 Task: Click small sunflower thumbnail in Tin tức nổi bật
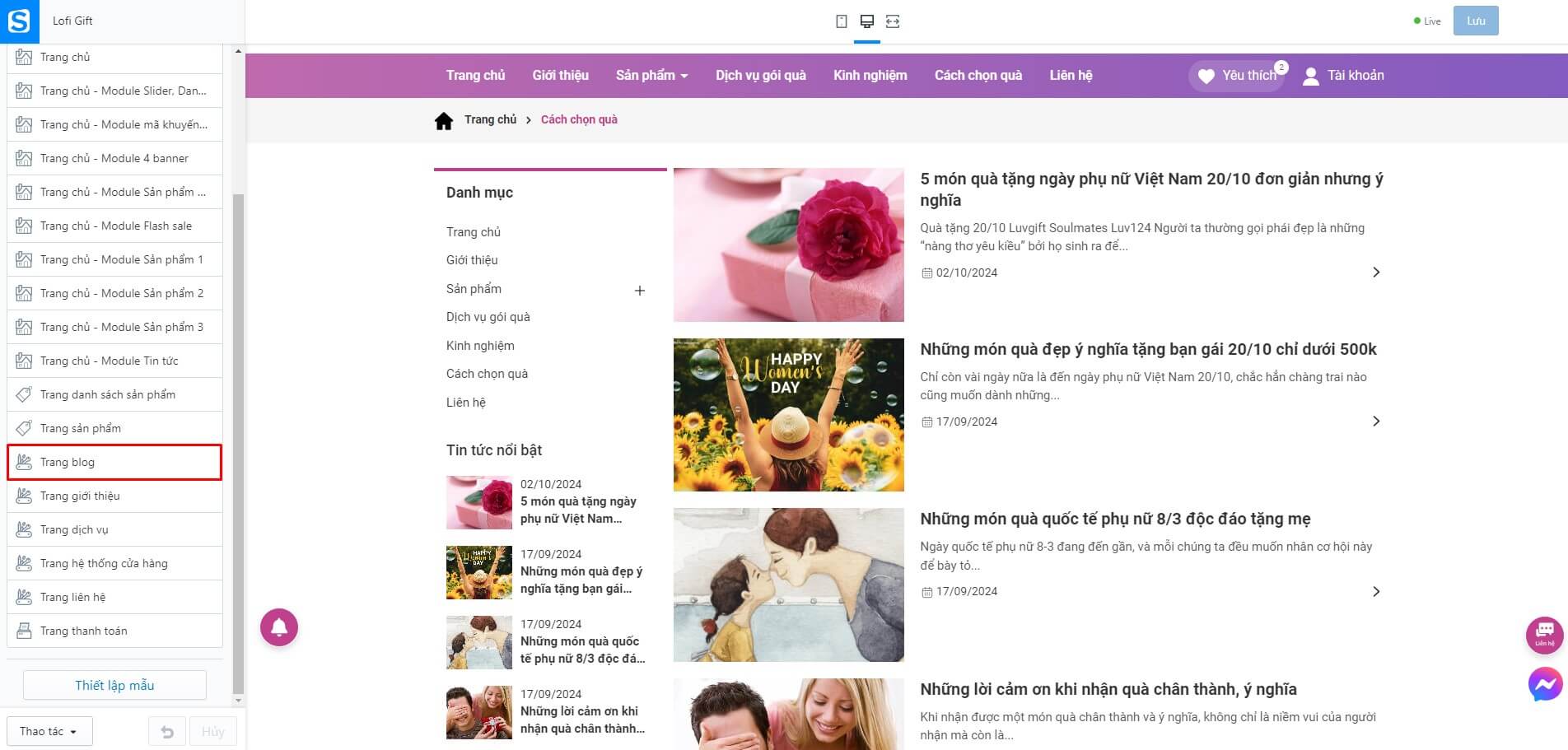click(x=479, y=572)
